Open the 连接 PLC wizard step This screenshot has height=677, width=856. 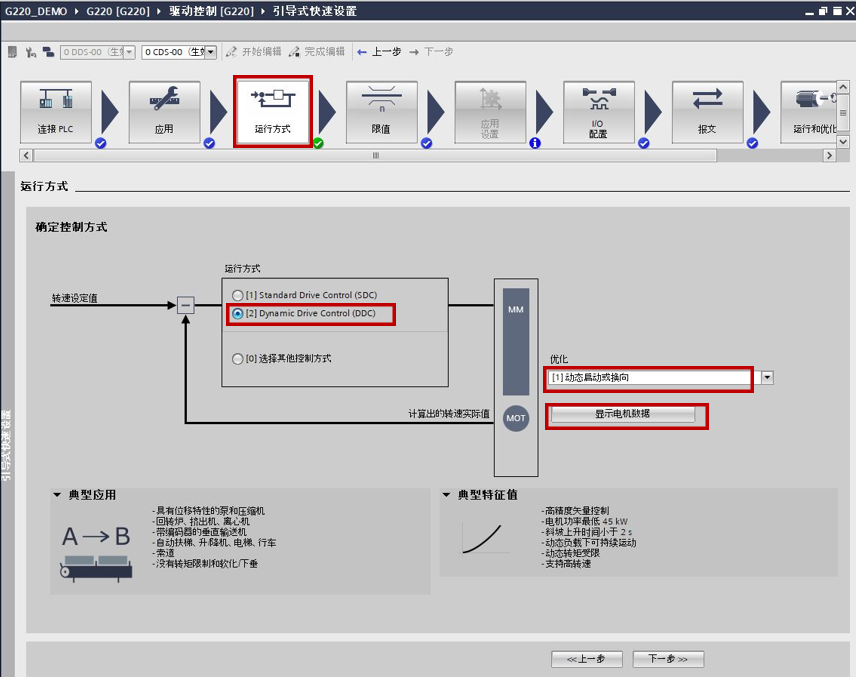pos(56,111)
